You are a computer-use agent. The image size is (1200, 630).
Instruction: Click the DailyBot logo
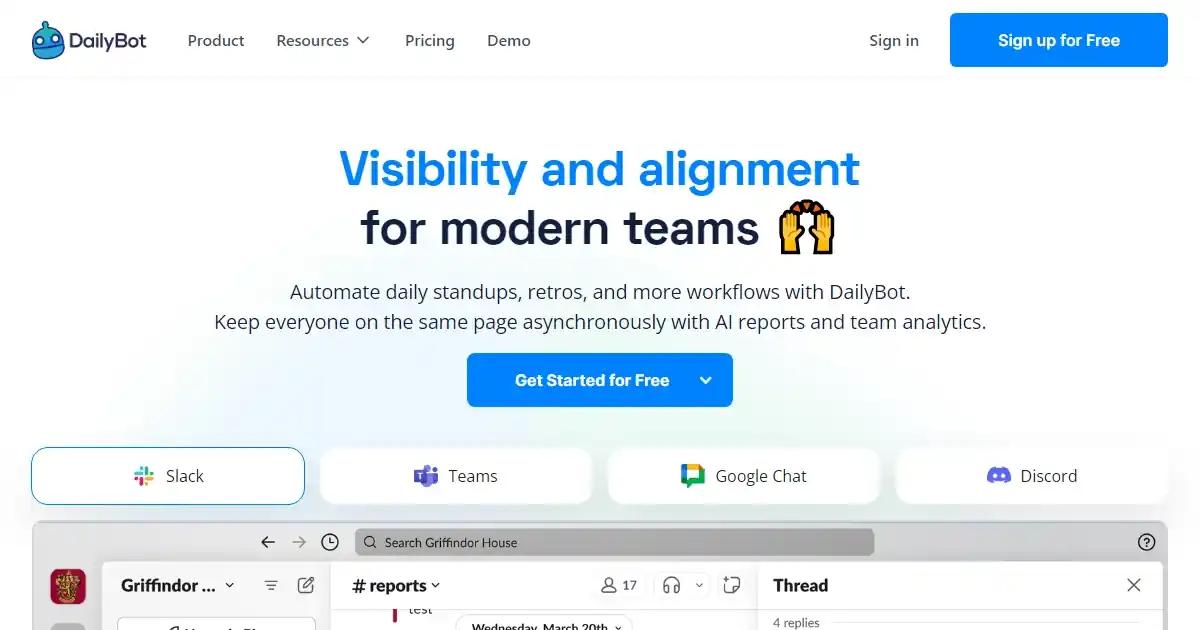click(x=89, y=40)
